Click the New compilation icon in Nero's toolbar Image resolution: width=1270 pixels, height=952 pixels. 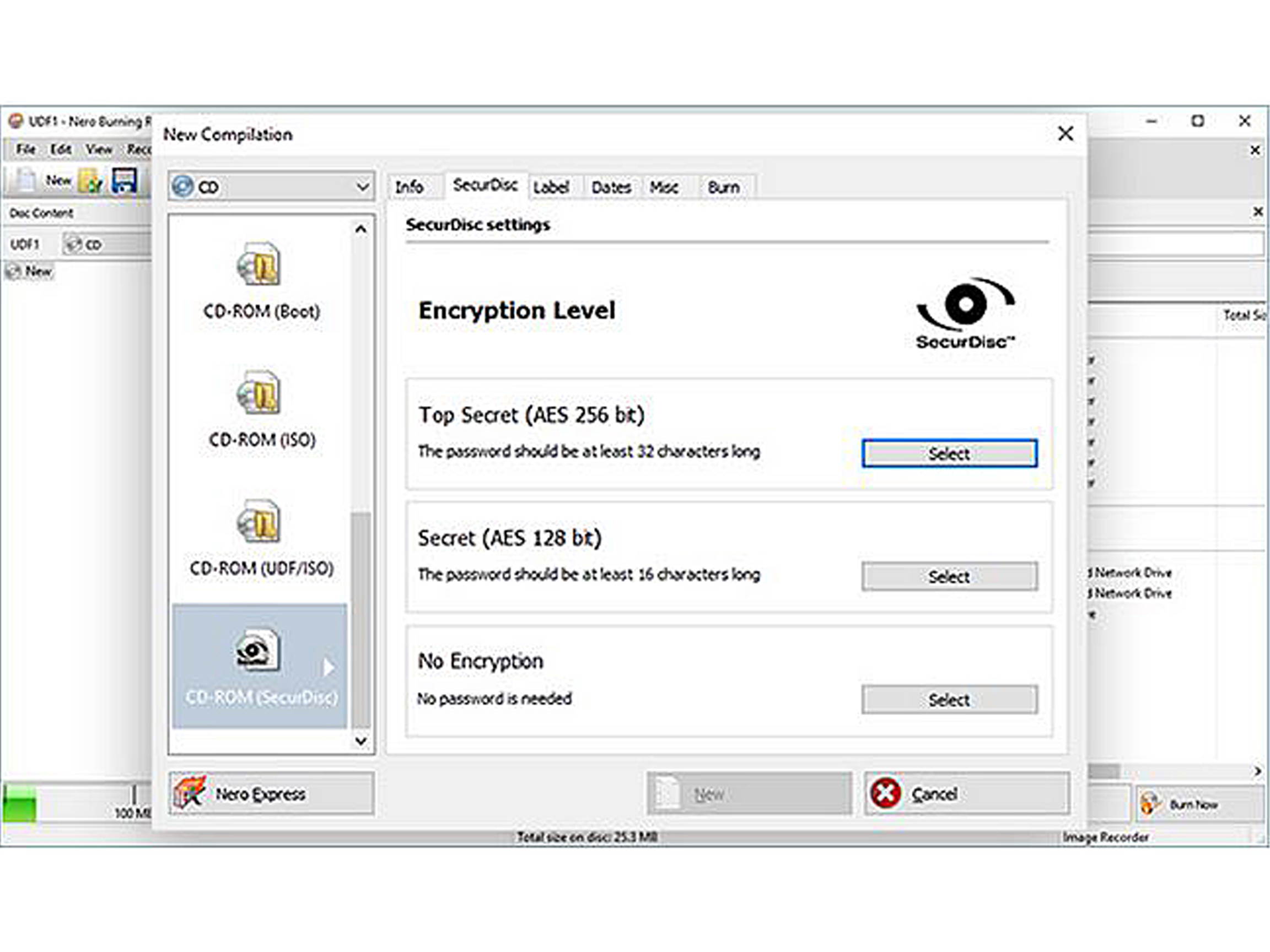pos(26,179)
